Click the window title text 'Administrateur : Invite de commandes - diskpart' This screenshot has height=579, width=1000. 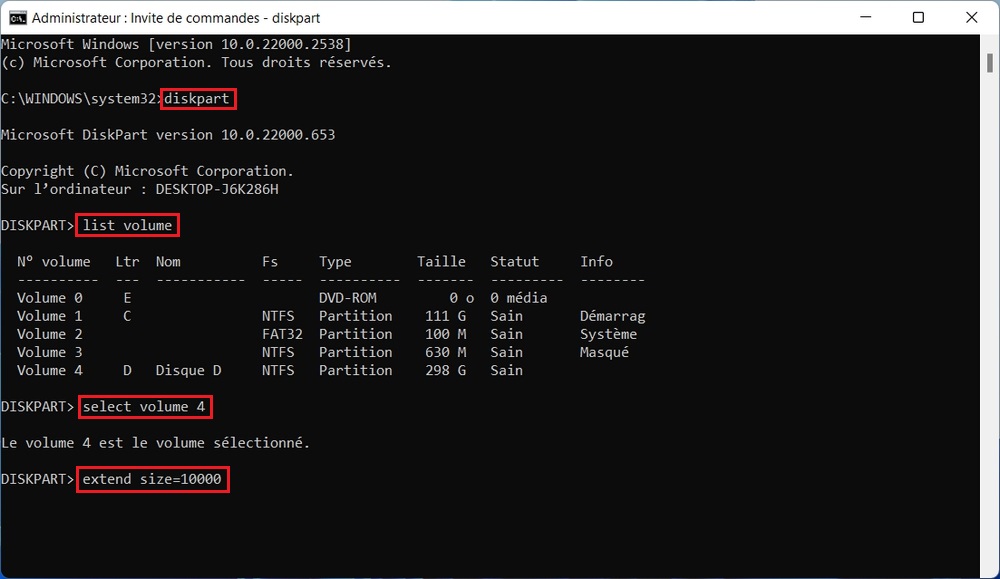[176, 18]
